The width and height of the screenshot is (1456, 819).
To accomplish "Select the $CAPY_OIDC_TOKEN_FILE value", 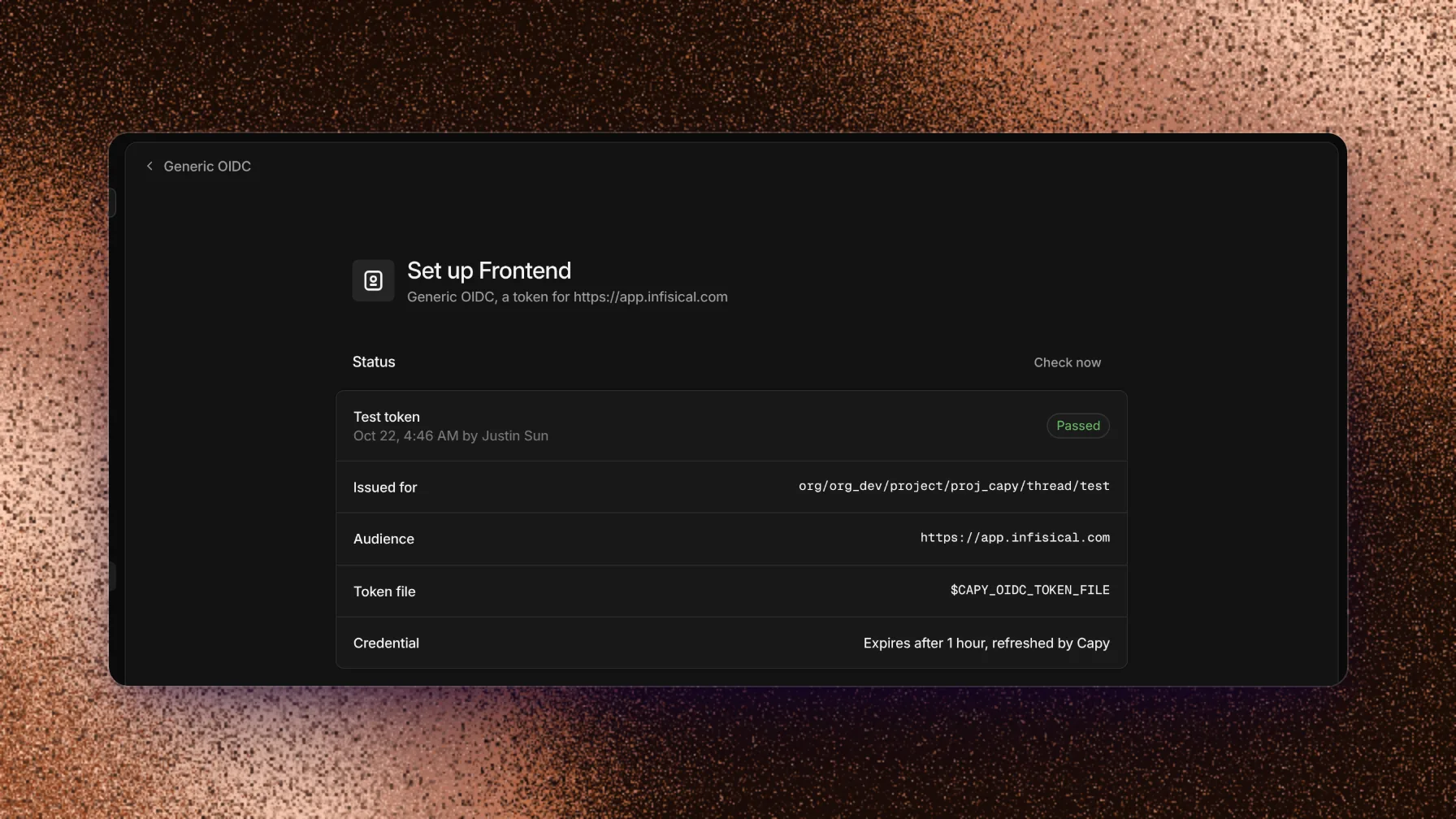I will tap(1030, 590).
